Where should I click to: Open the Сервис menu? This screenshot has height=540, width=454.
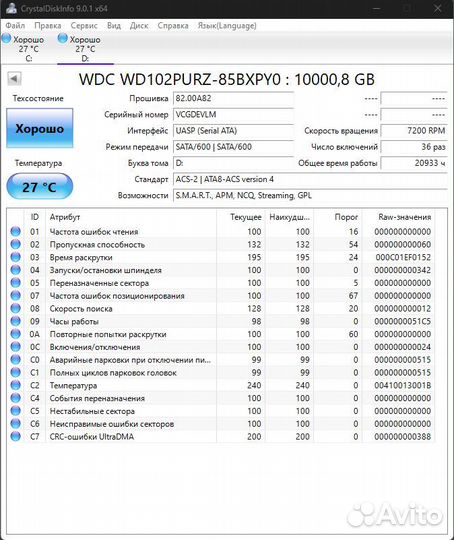click(x=84, y=25)
